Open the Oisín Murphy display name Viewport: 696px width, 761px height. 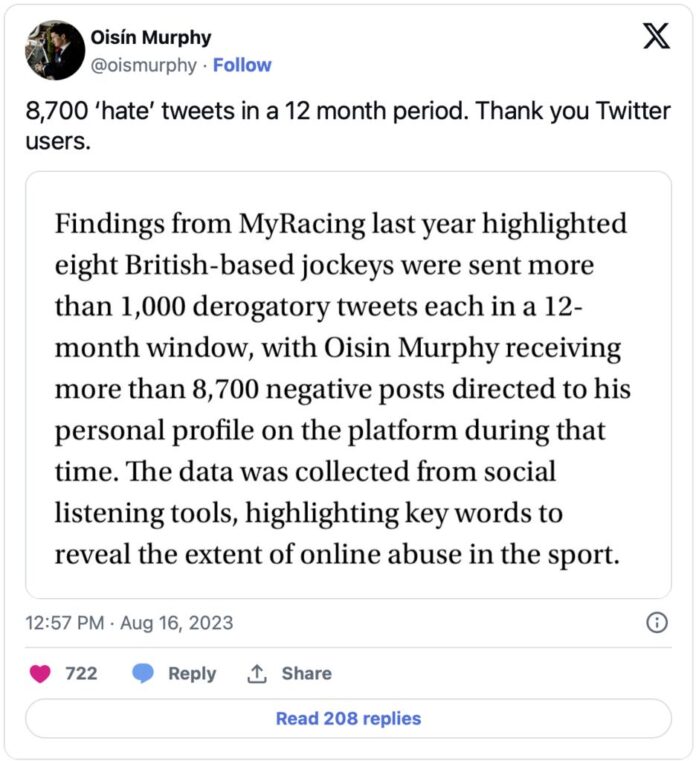(151, 37)
